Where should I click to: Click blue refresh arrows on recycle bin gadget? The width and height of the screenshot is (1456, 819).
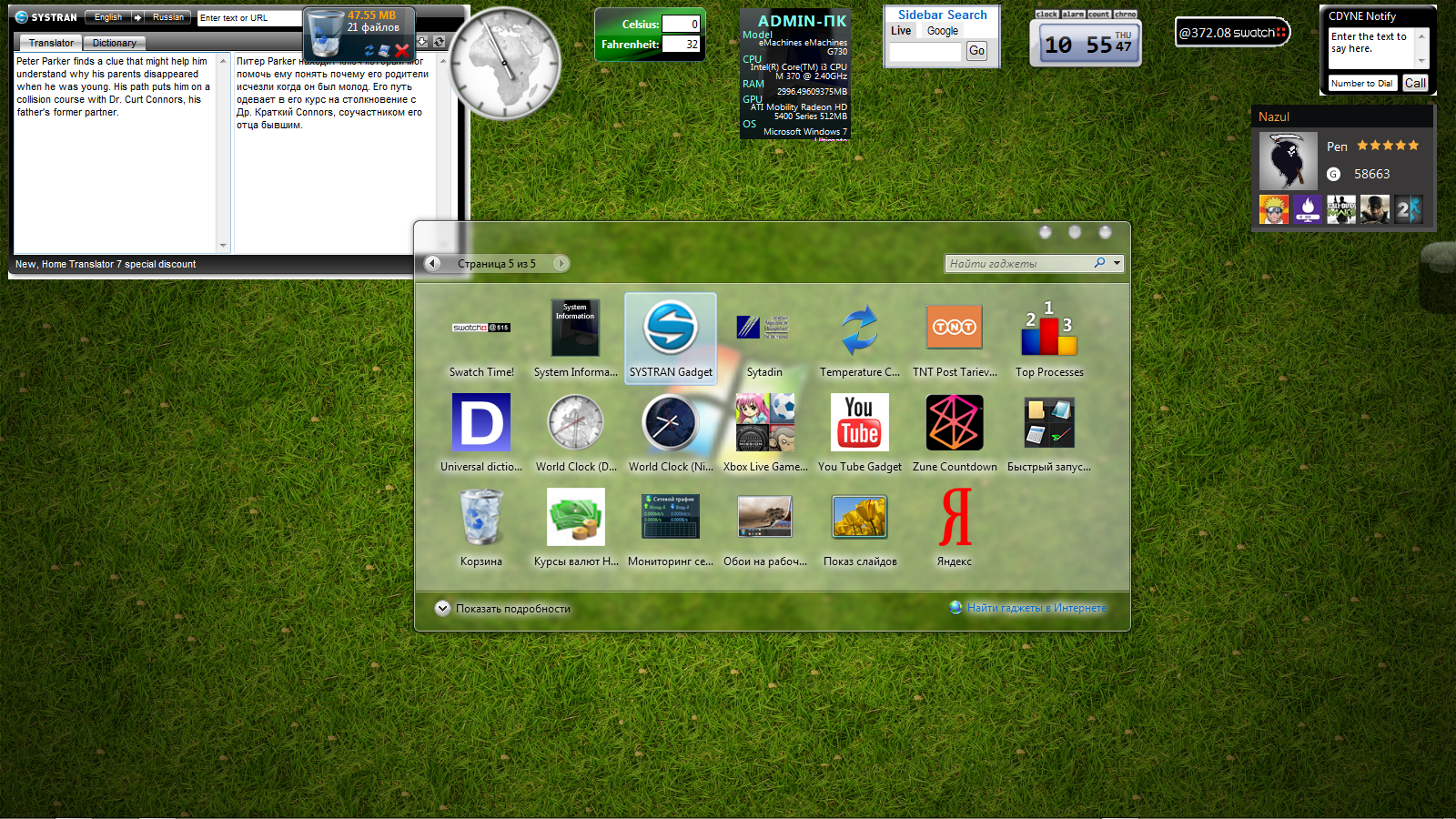click(369, 51)
